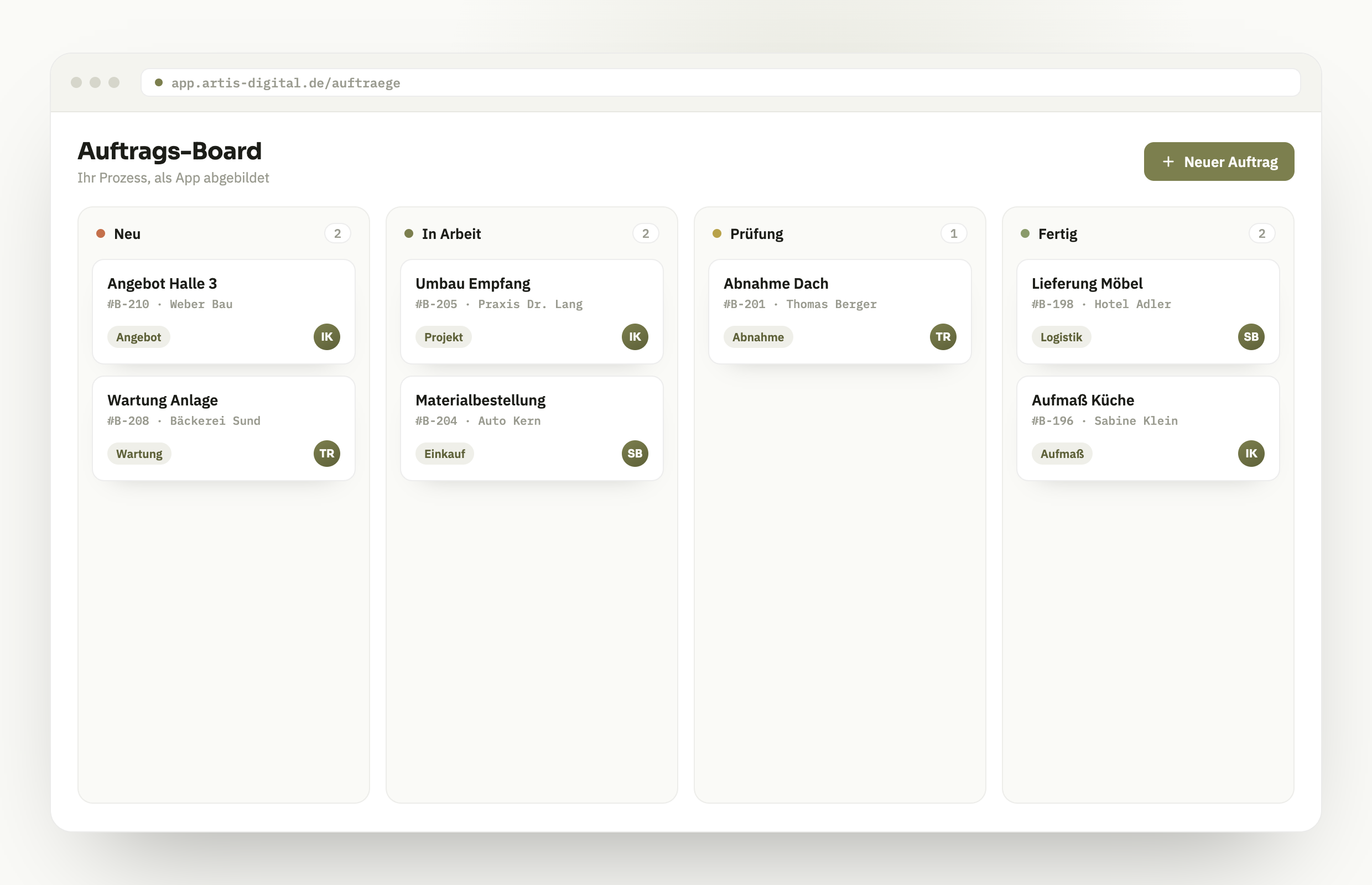Screen dimensions: 1372x885
Task: Click the card title Umbau Empfang
Action: click(472, 283)
